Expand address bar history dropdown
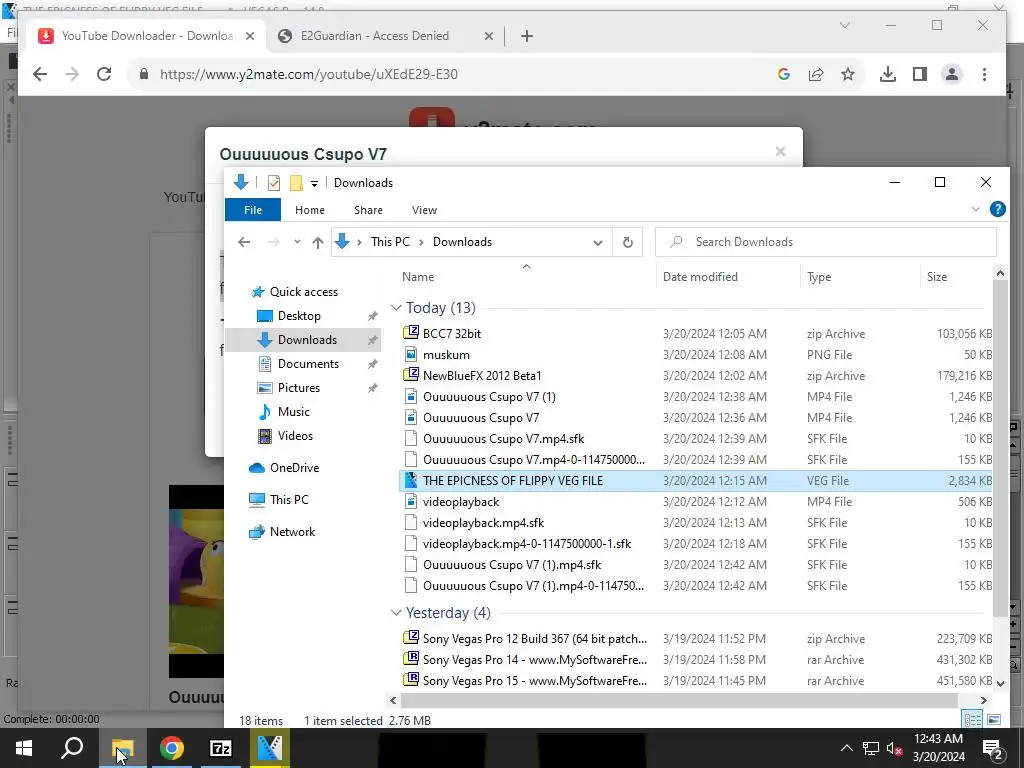This screenshot has width=1024, height=768. [x=598, y=242]
